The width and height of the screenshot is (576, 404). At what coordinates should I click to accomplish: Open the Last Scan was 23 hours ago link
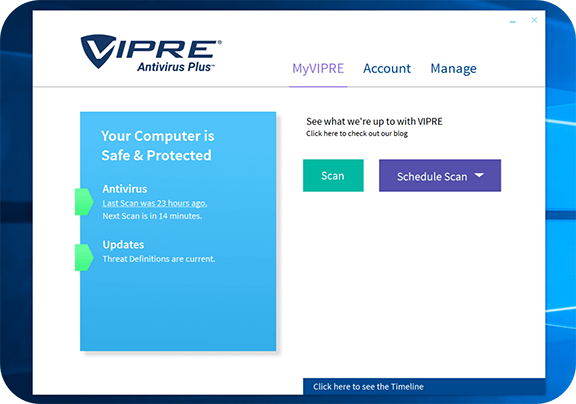[155, 203]
